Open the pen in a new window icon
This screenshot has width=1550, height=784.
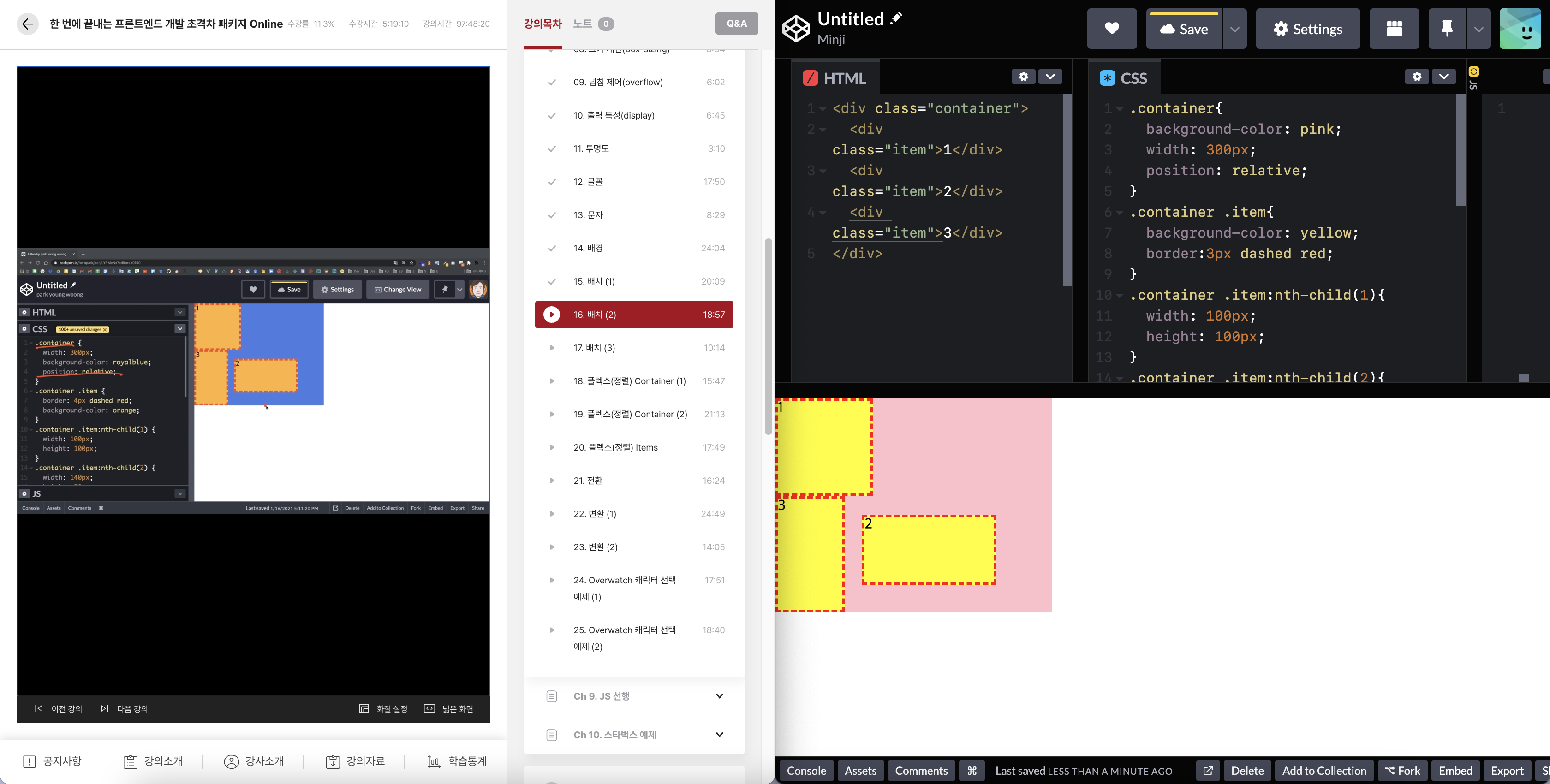(x=1208, y=771)
